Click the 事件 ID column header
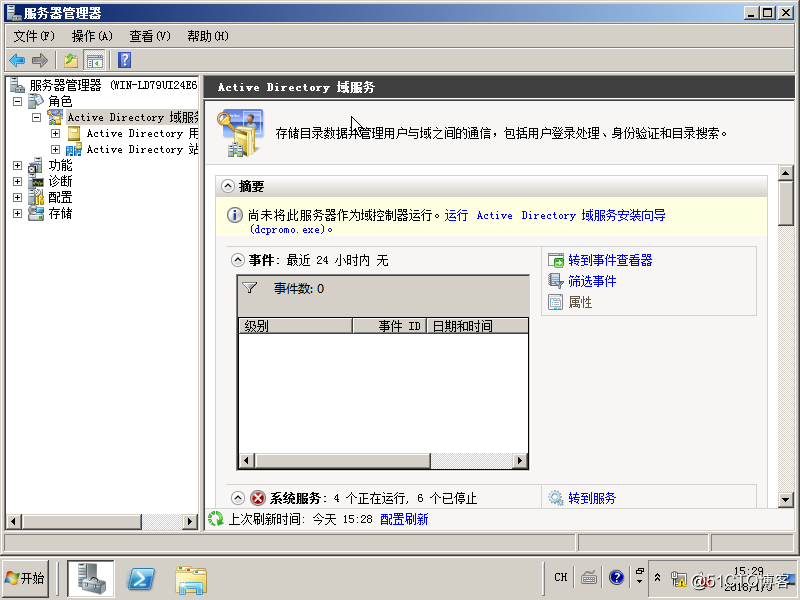Image resolution: width=800 pixels, height=600 pixels. click(x=389, y=326)
